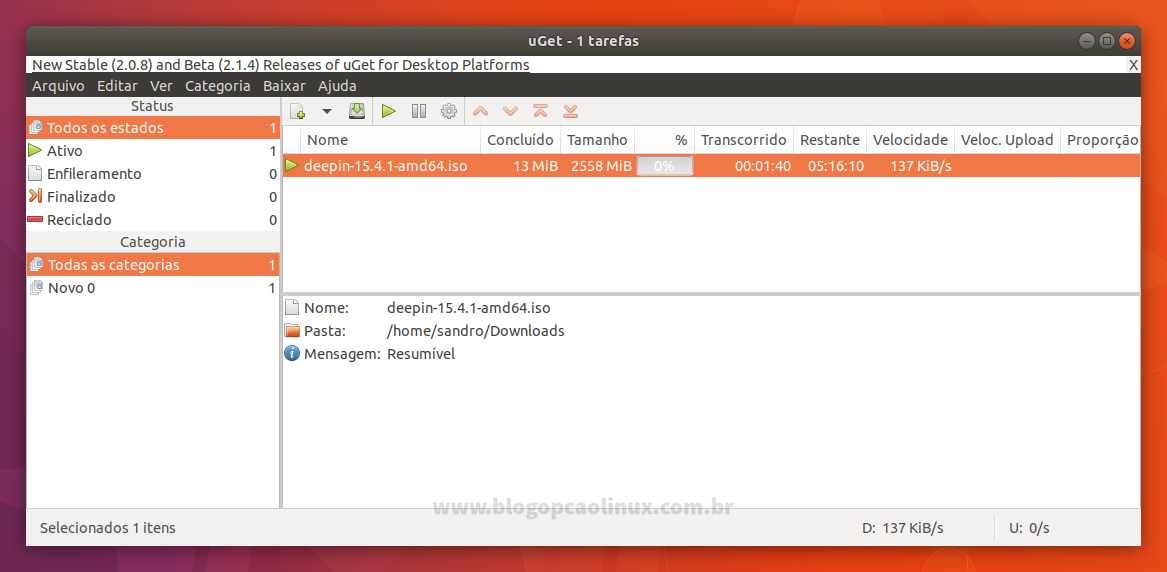Open the Arquivo menu
The width and height of the screenshot is (1167, 572).
pos(58,86)
